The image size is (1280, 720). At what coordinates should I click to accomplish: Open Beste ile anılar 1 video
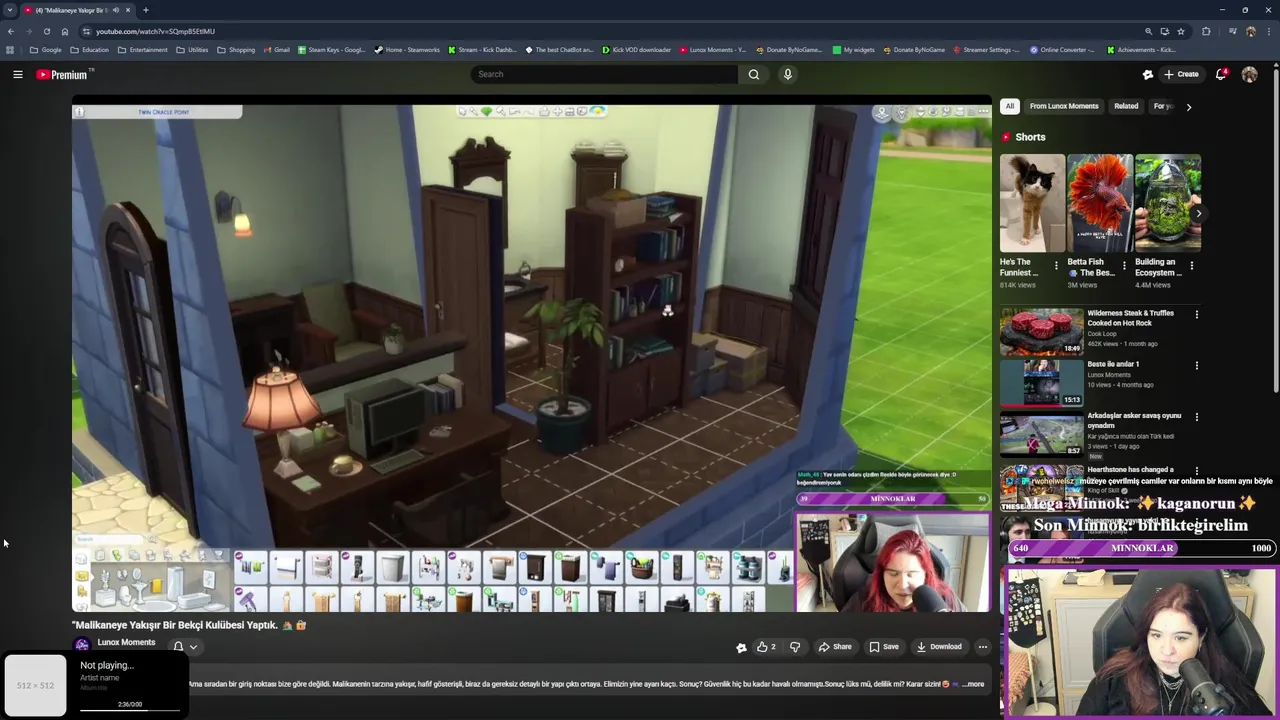point(1041,383)
